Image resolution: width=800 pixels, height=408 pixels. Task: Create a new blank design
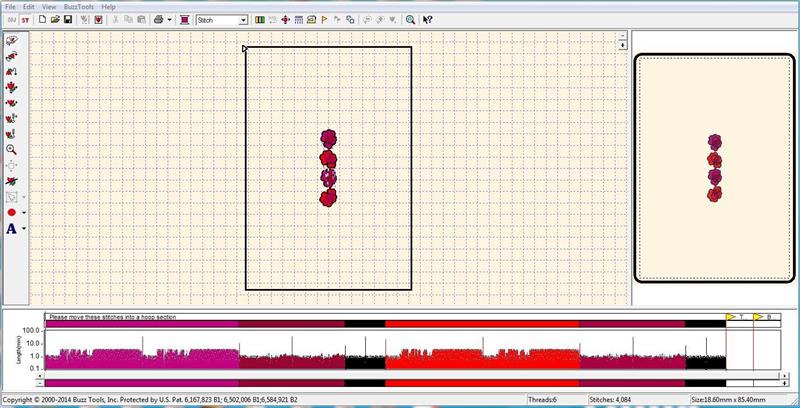[x=43, y=20]
